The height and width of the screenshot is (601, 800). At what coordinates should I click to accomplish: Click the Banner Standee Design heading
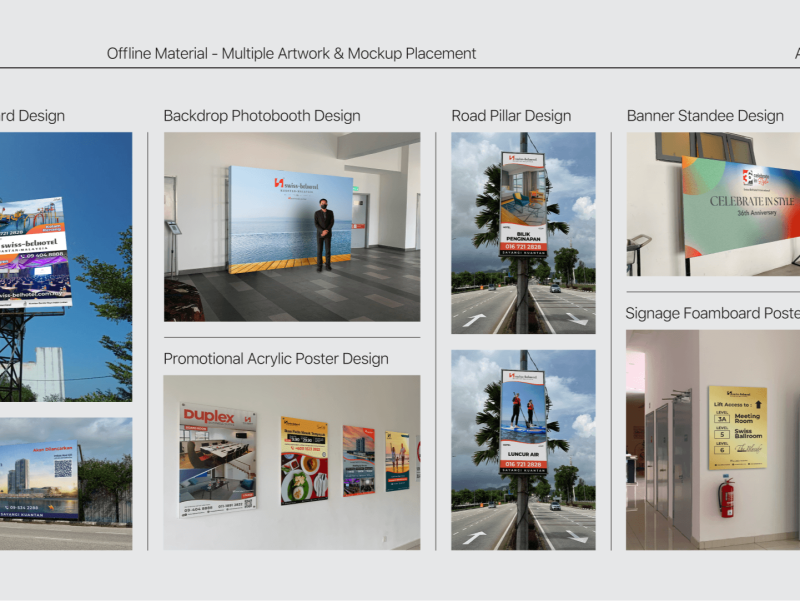[x=705, y=116]
